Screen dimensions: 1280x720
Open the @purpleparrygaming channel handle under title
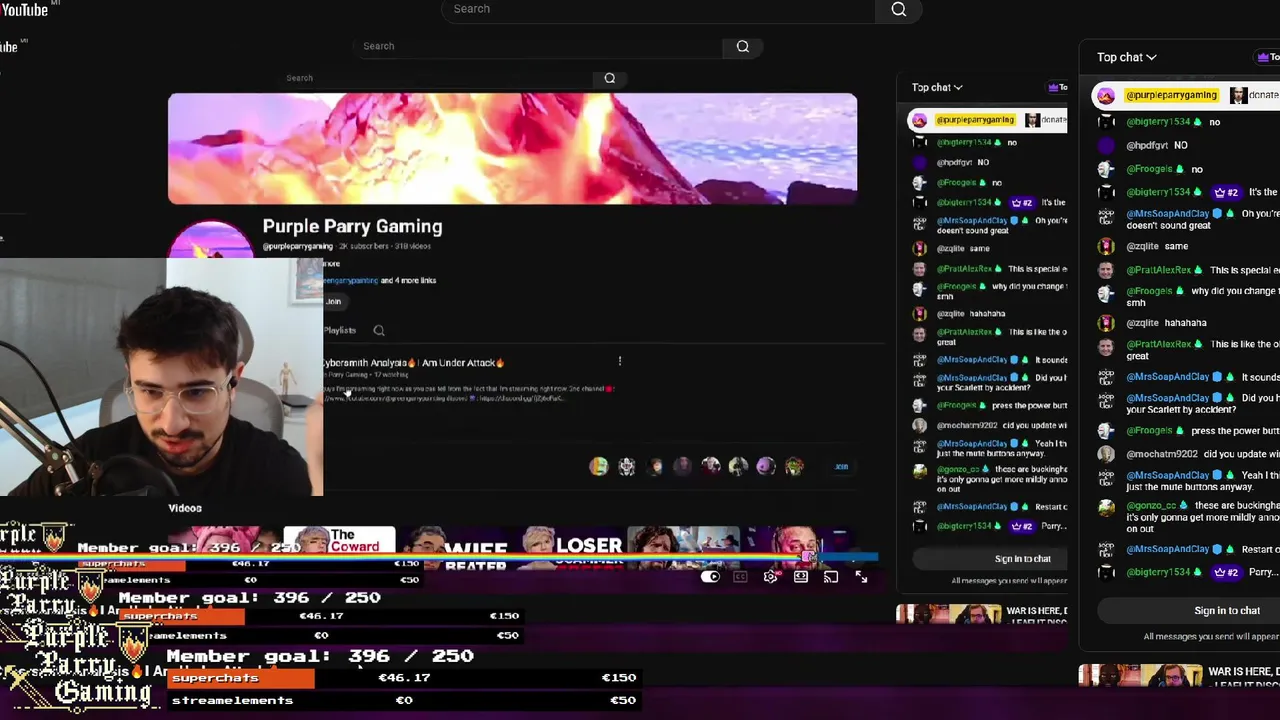point(297,246)
